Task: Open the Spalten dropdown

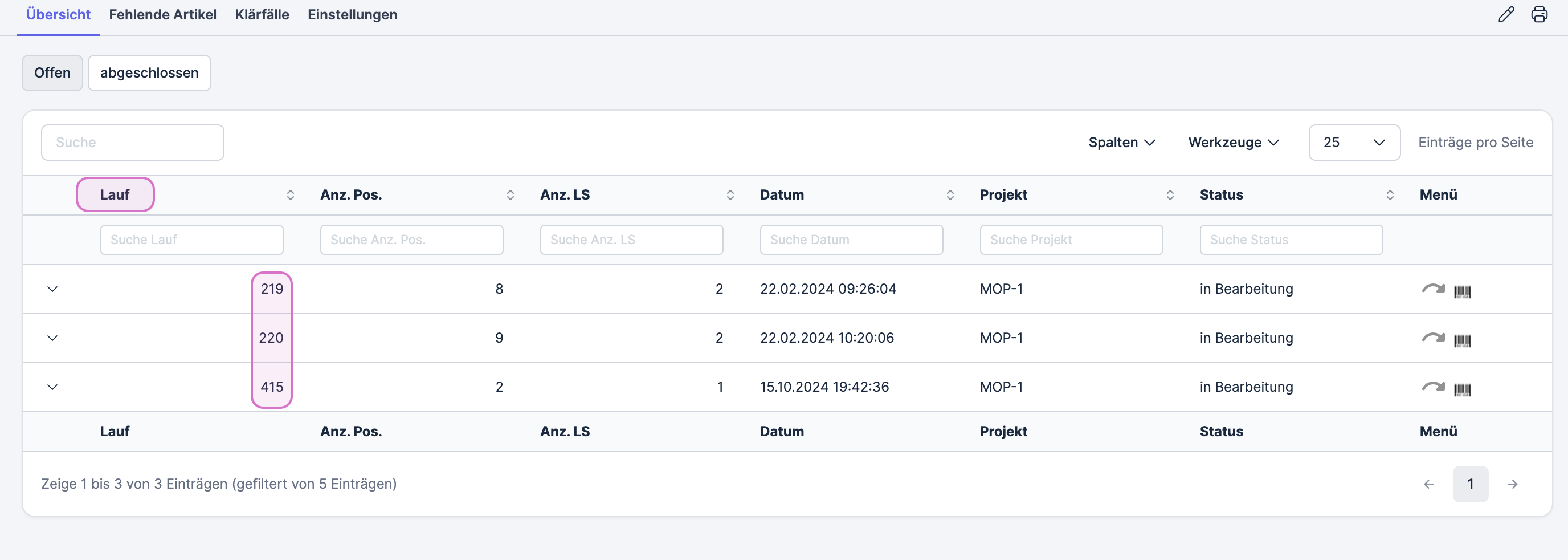Action: tap(1121, 143)
